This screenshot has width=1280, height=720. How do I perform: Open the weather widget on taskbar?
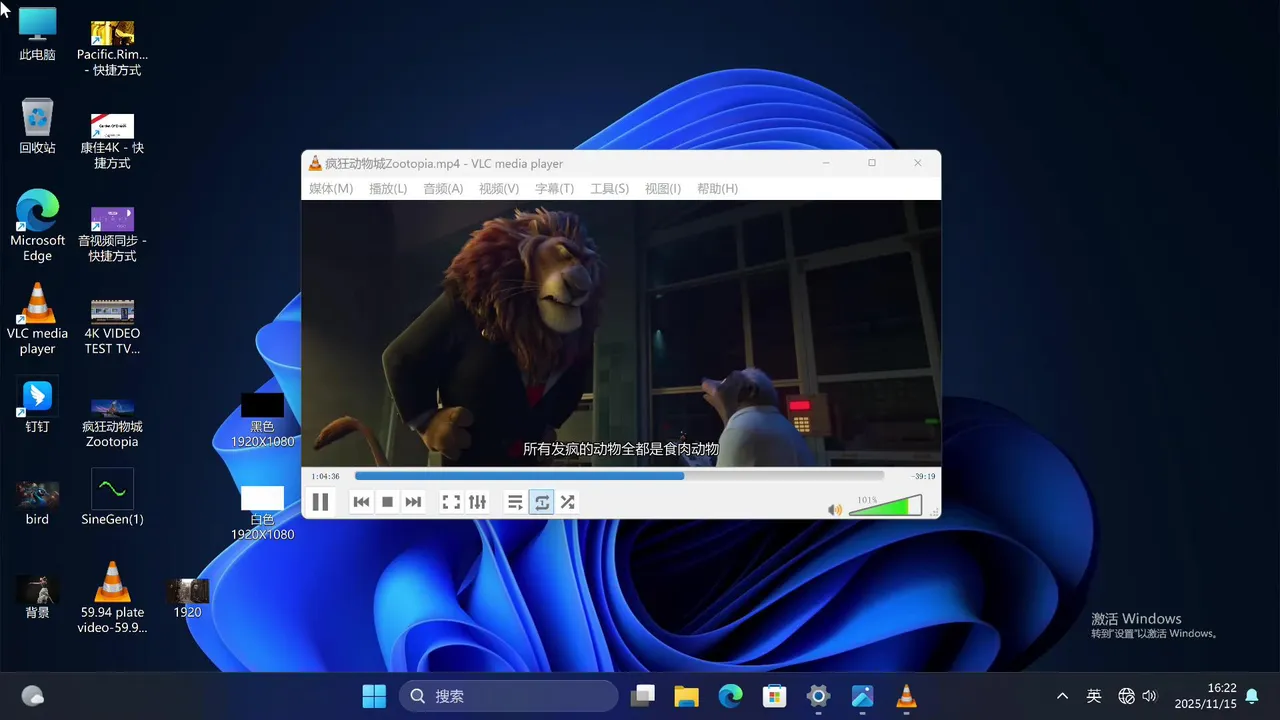pyautogui.click(x=32, y=696)
